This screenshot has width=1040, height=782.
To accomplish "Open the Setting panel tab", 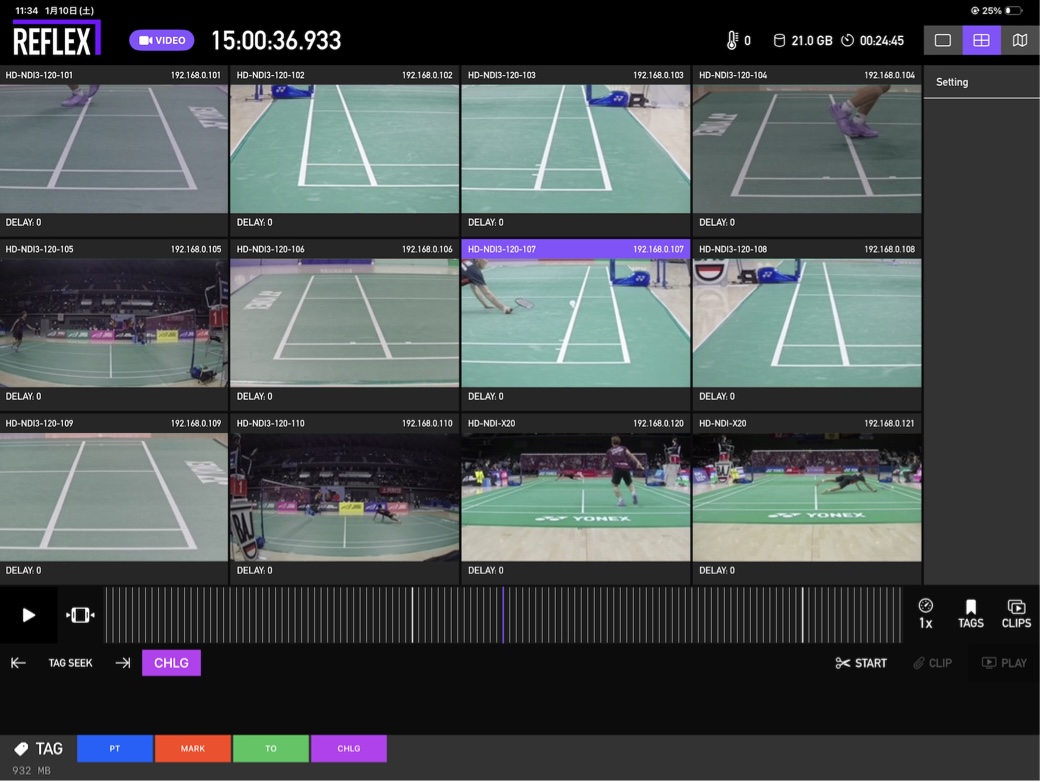I will pos(952,82).
